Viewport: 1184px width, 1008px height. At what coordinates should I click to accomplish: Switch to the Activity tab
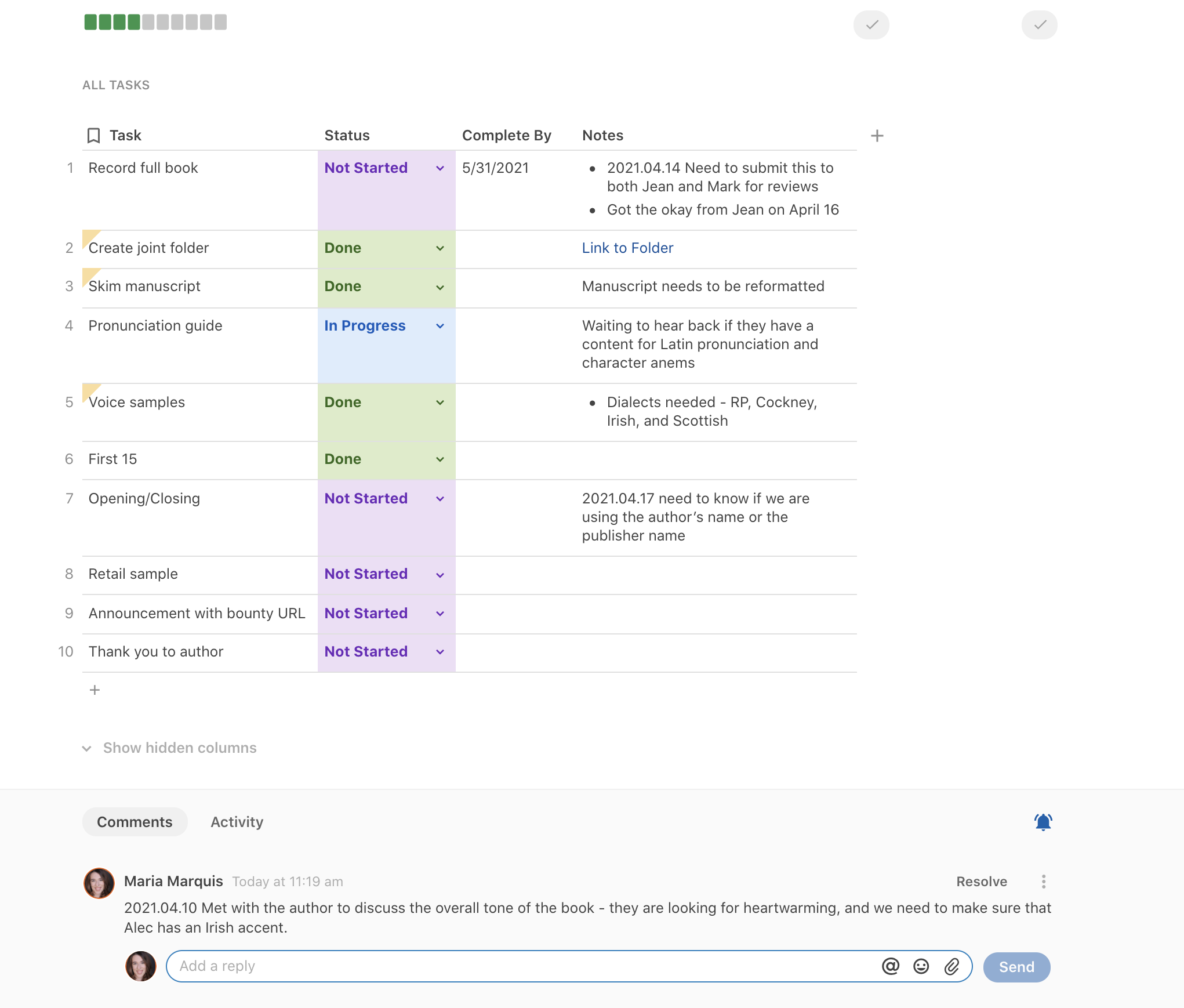click(237, 822)
